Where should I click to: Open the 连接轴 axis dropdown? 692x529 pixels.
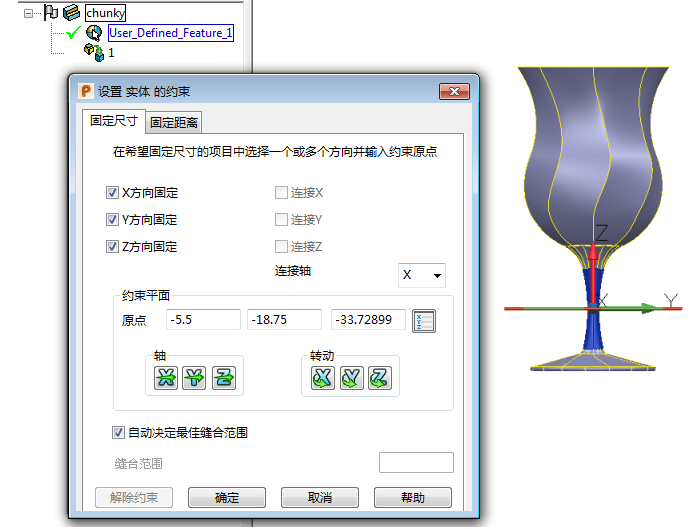pos(422,275)
